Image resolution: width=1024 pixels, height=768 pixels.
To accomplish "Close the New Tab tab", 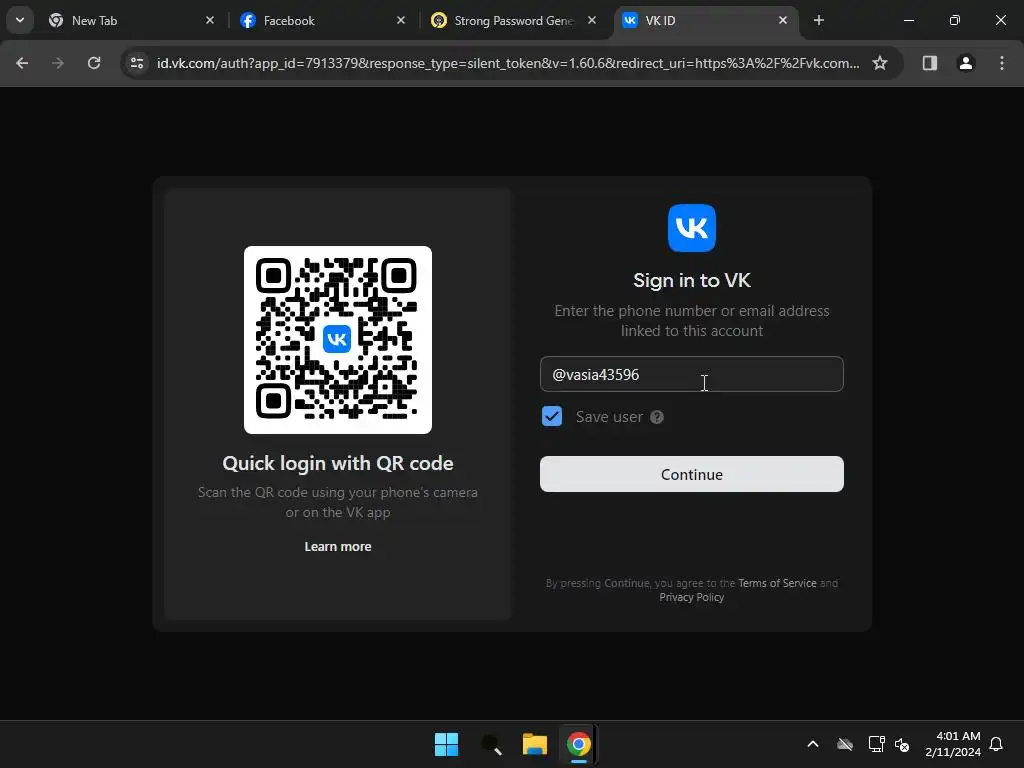I will tap(210, 20).
